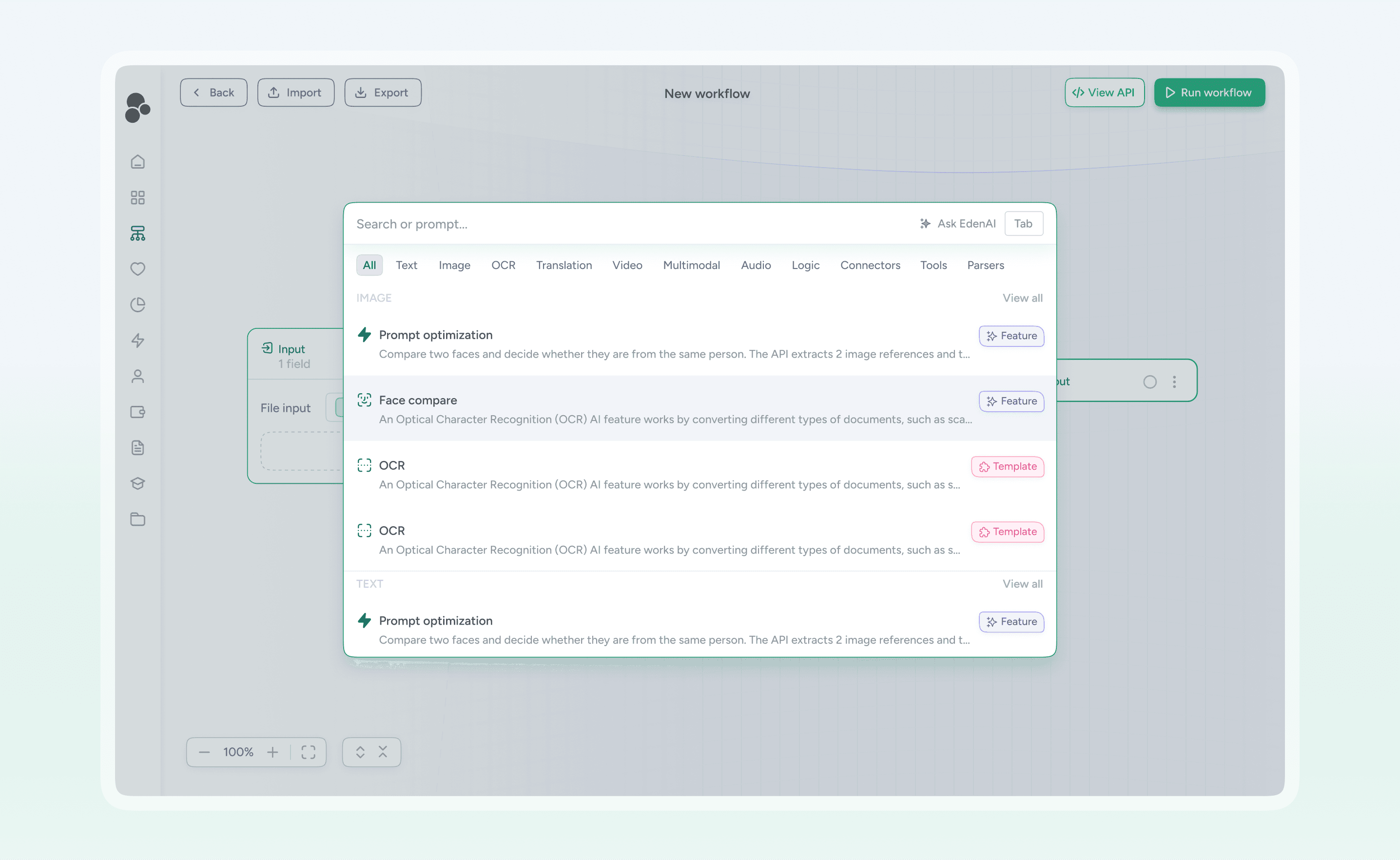Viewport: 1400px width, 860px height.
Task: Open three-dot menu on output node
Action: pyautogui.click(x=1174, y=382)
